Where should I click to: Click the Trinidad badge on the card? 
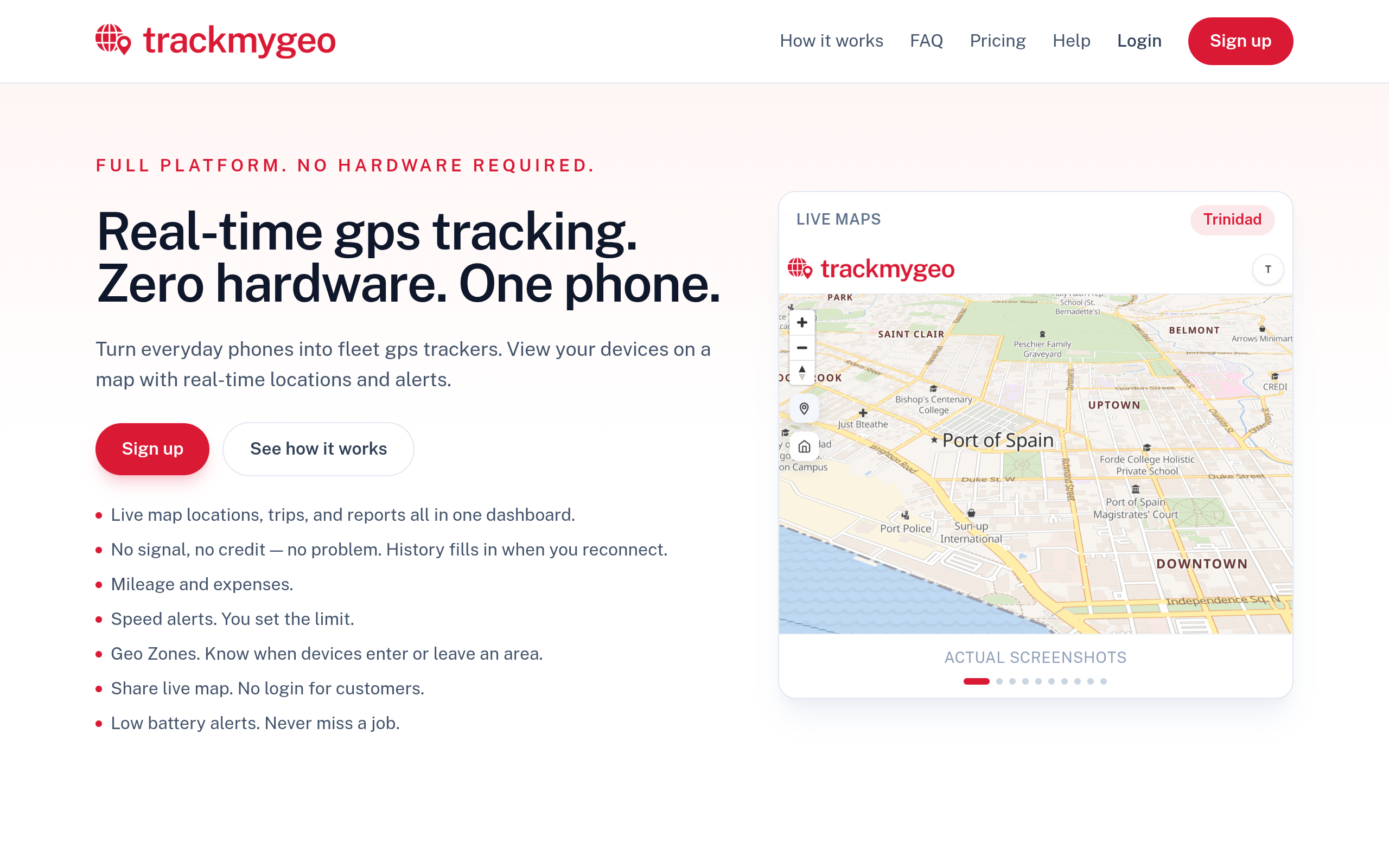(x=1232, y=220)
